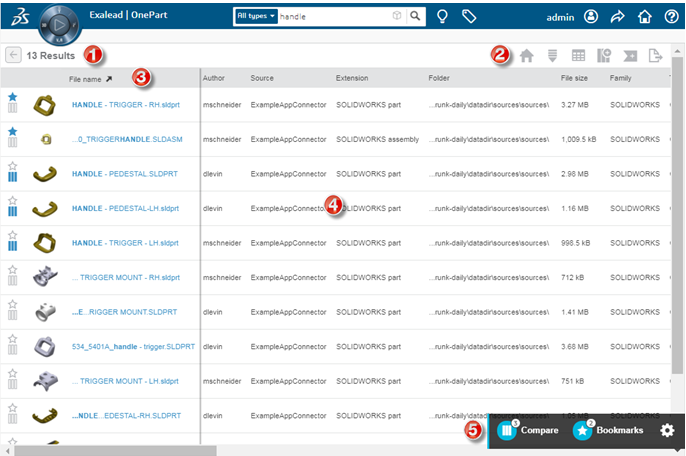Click SOLIDWORKS assembly extension cell

tap(377, 139)
